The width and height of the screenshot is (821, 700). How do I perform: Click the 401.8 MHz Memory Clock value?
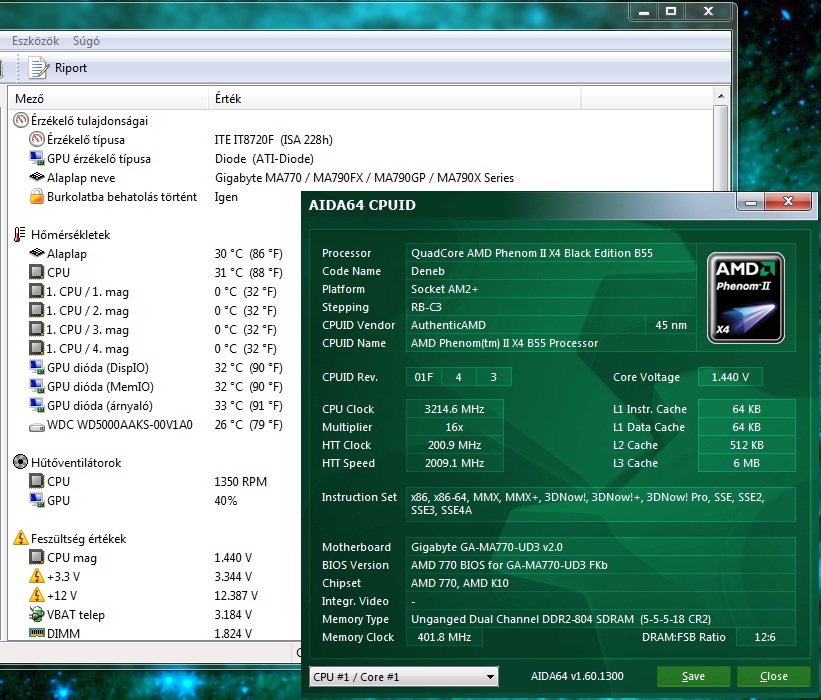pyautogui.click(x=444, y=637)
